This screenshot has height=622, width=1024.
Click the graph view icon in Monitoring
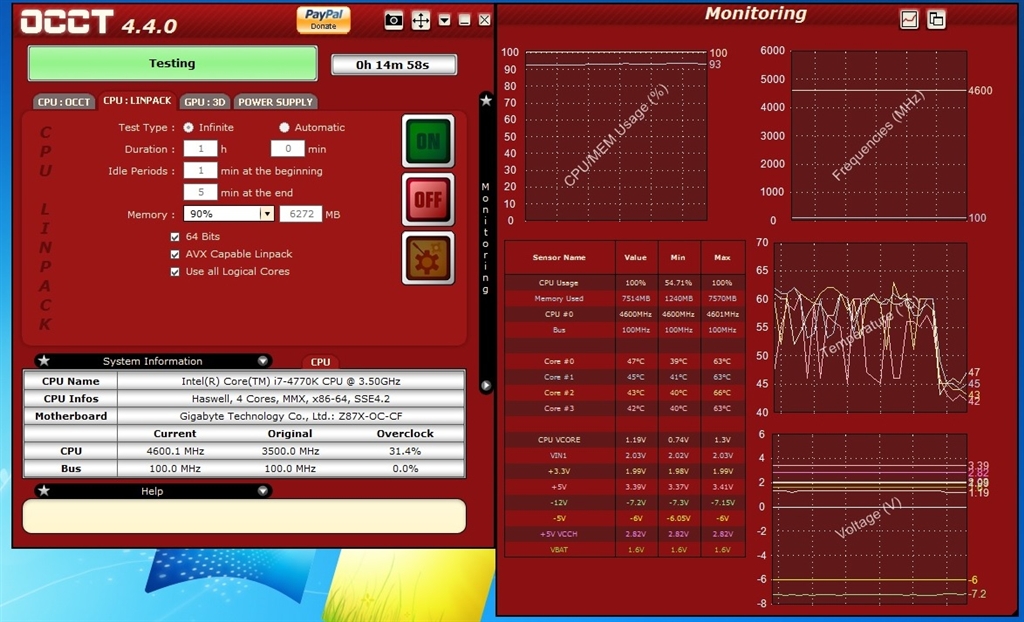909,20
